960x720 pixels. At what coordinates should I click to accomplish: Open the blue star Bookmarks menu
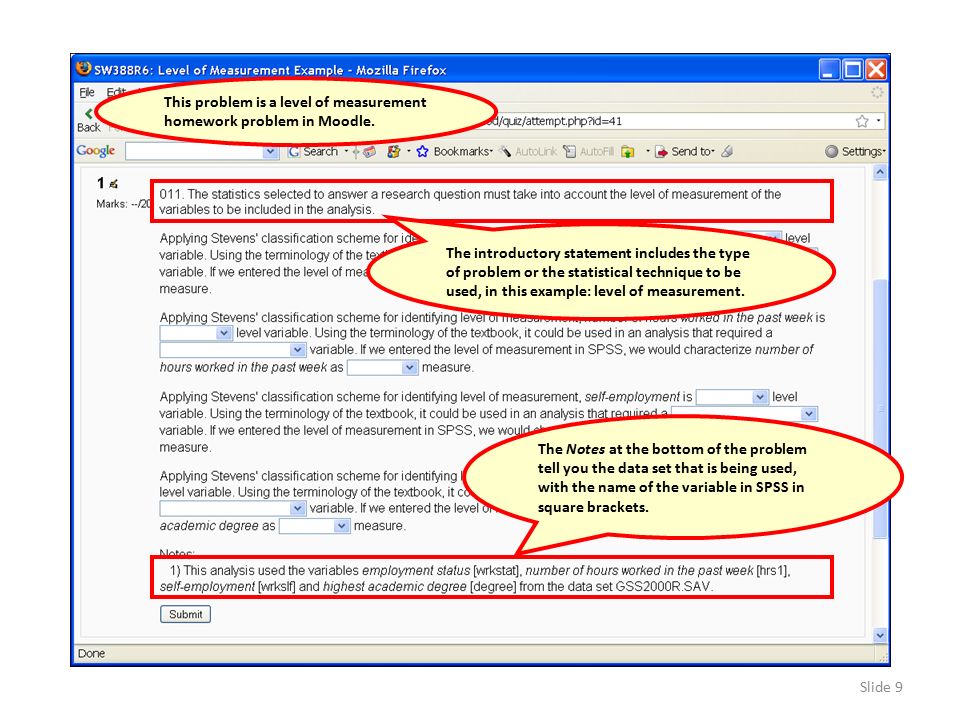coord(454,151)
